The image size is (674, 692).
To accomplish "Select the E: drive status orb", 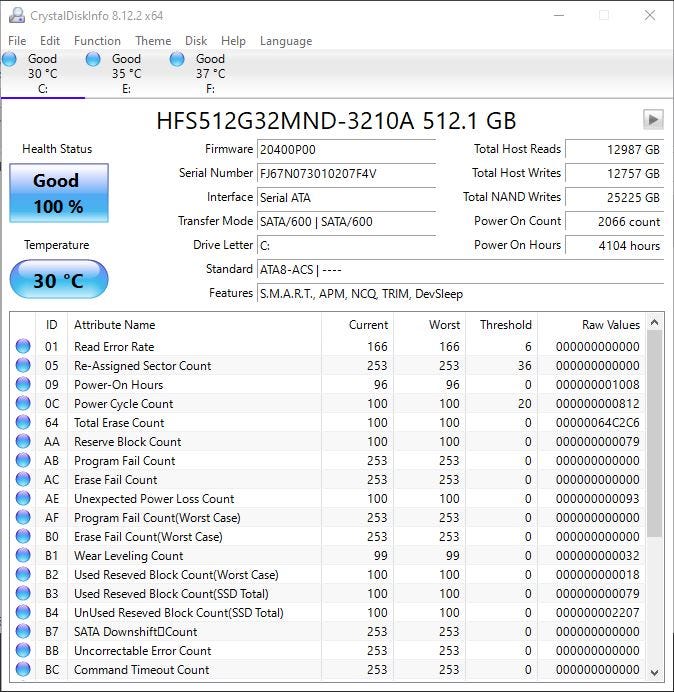I will (x=94, y=60).
